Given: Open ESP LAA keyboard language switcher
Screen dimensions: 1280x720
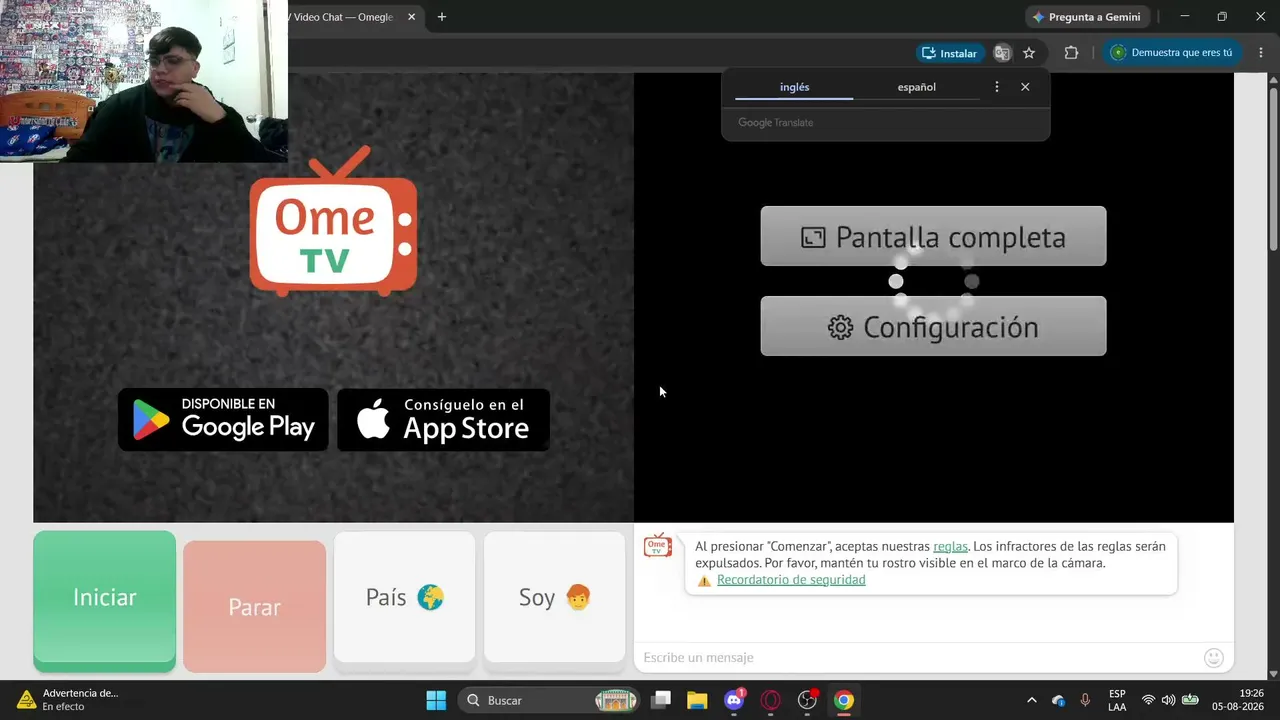Looking at the screenshot, I should (1117, 700).
